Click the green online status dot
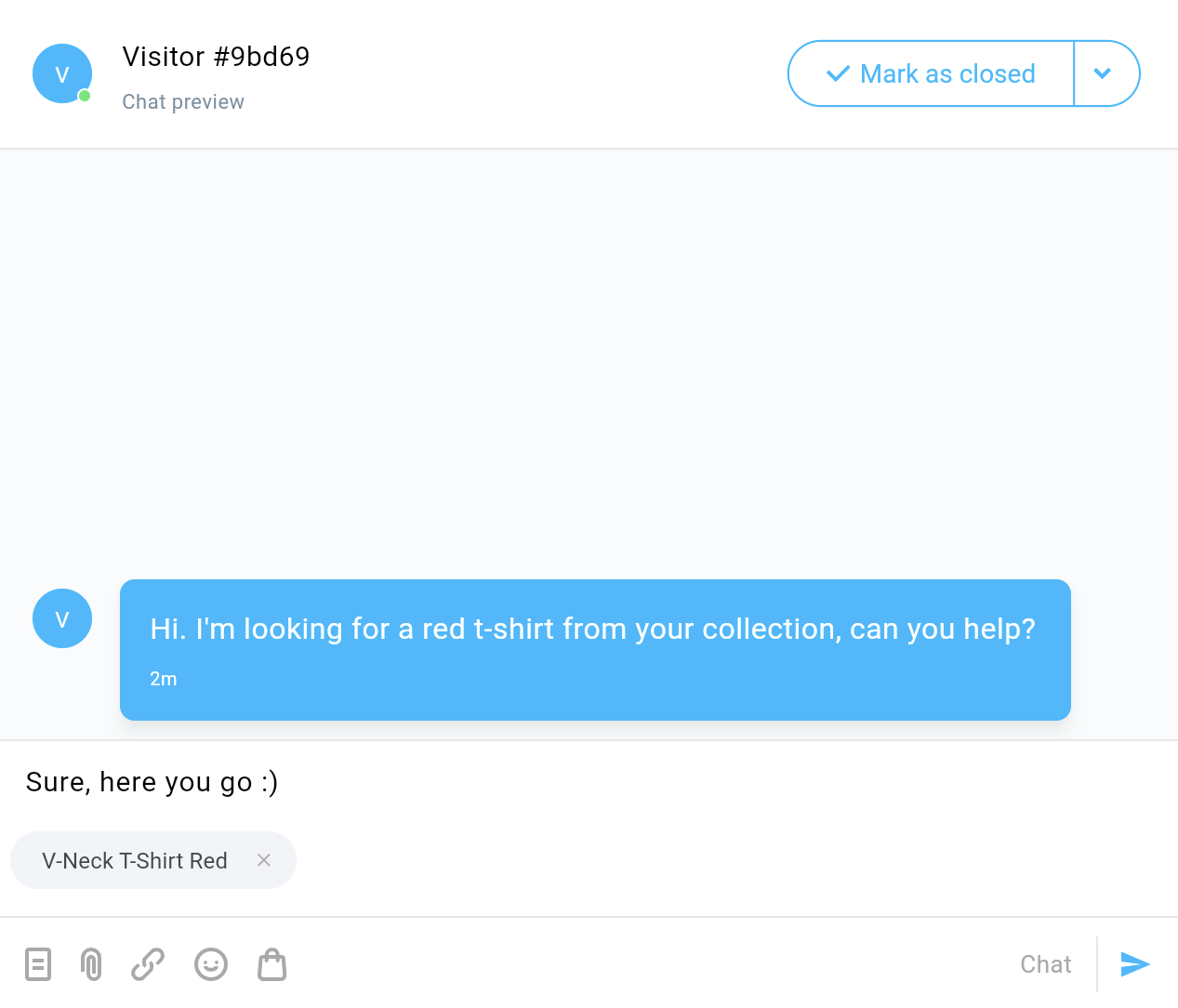The height and width of the screenshot is (1008, 1178). pos(85,96)
